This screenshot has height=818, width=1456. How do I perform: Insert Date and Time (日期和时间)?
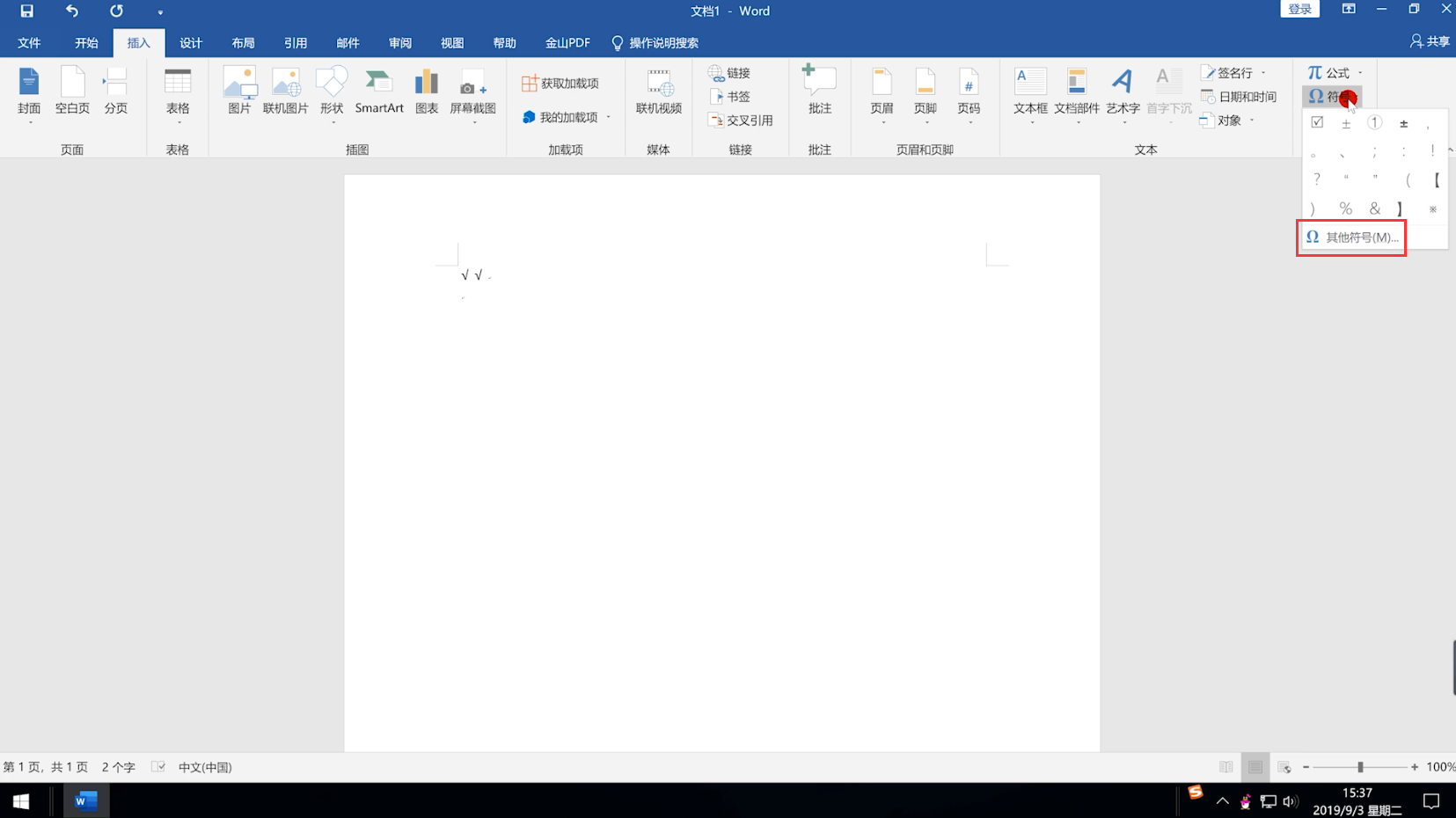pos(1238,97)
